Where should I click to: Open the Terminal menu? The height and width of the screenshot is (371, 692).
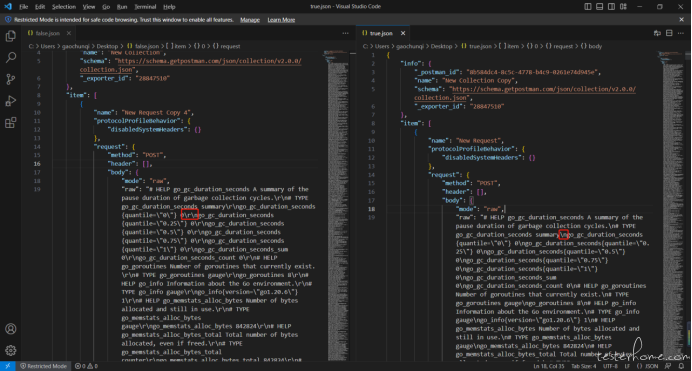(145, 7)
